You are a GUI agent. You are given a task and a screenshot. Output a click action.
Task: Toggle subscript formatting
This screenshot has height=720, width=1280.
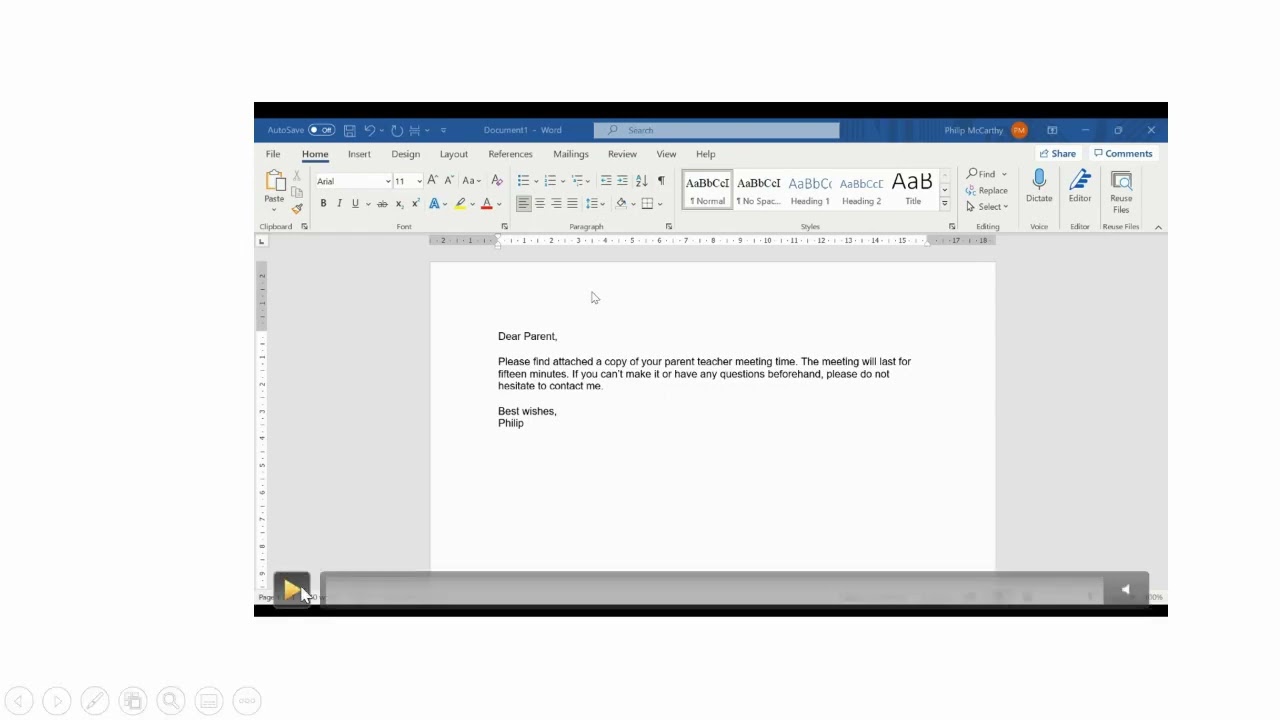399,204
